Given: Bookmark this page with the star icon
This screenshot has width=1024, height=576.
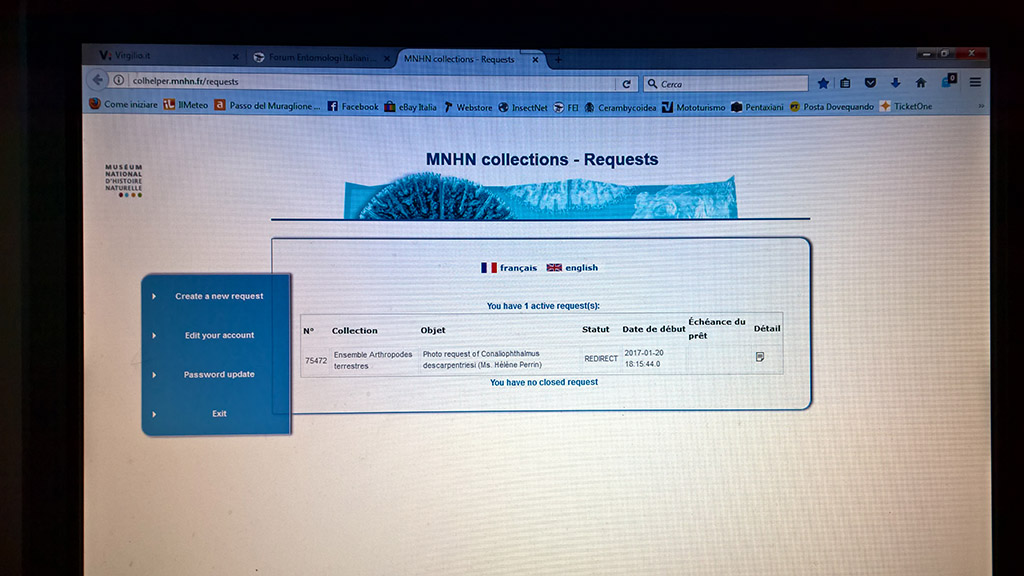Looking at the screenshot, I should (823, 83).
